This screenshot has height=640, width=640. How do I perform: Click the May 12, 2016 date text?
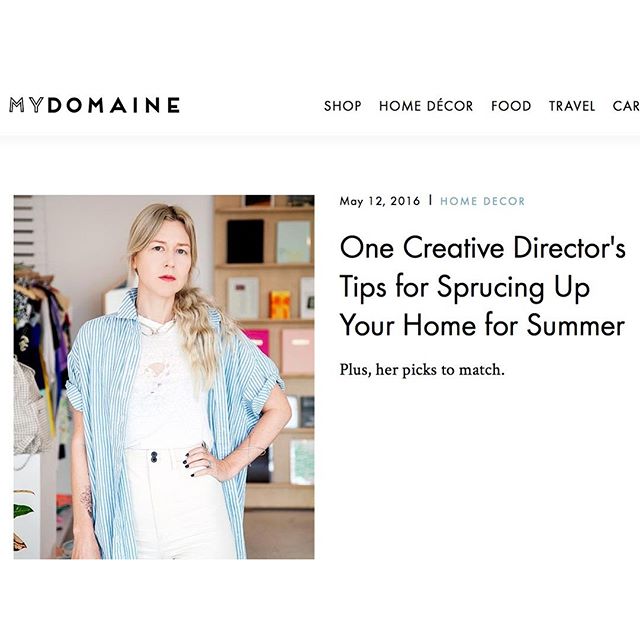[380, 201]
